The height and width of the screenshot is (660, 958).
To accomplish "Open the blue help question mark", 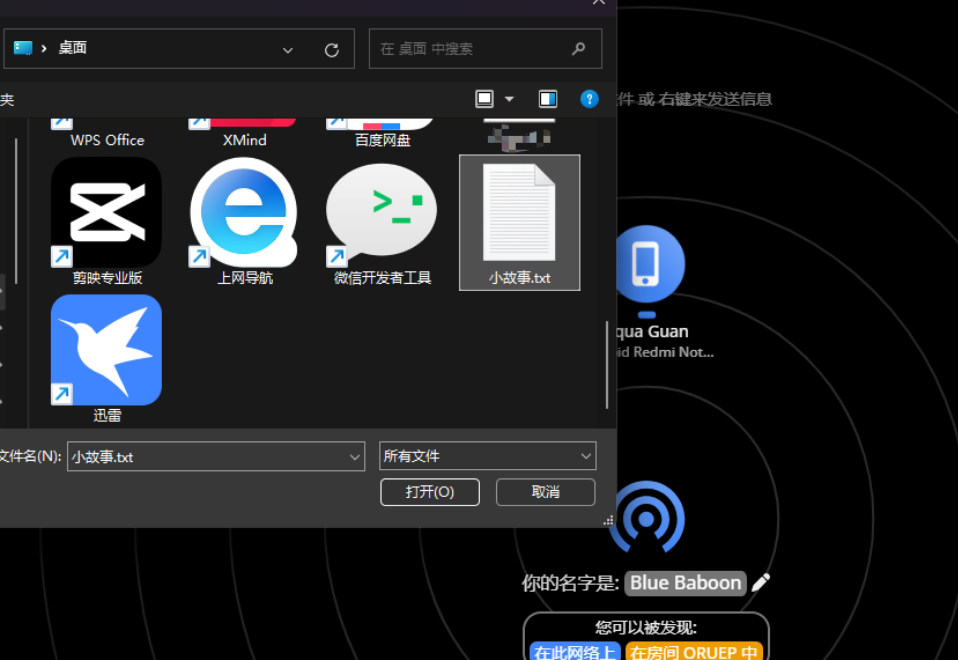I will (589, 99).
